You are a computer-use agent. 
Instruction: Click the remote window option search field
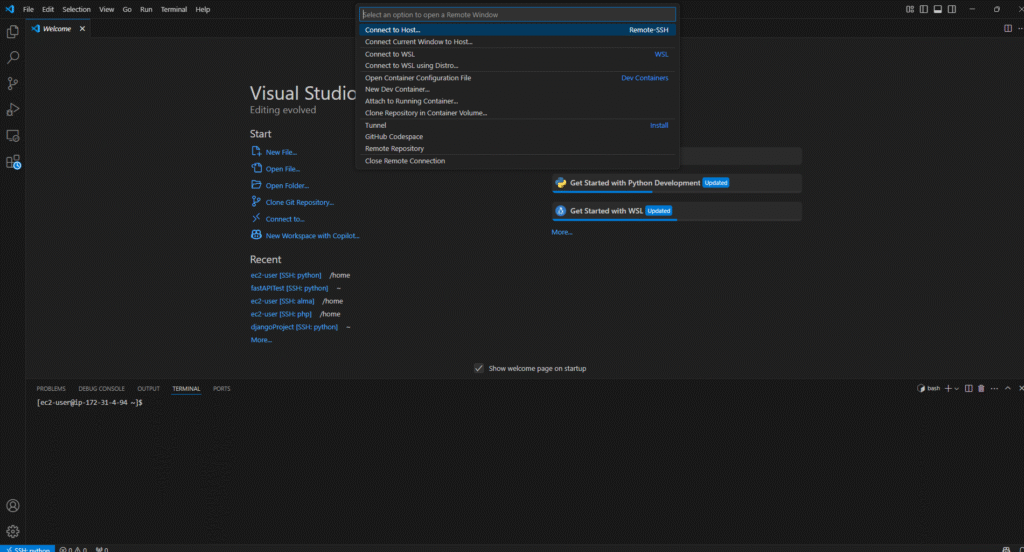[516, 15]
